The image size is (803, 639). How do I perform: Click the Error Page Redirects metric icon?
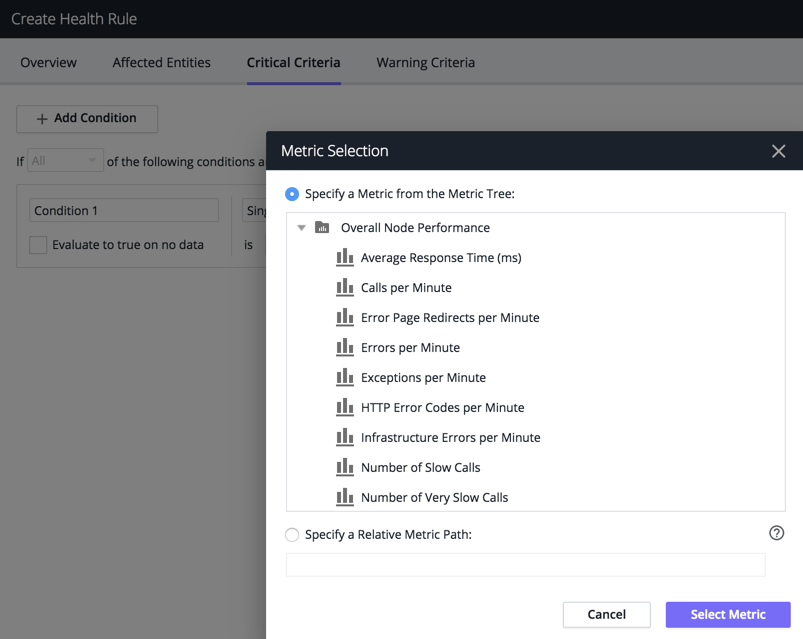pyautogui.click(x=345, y=317)
